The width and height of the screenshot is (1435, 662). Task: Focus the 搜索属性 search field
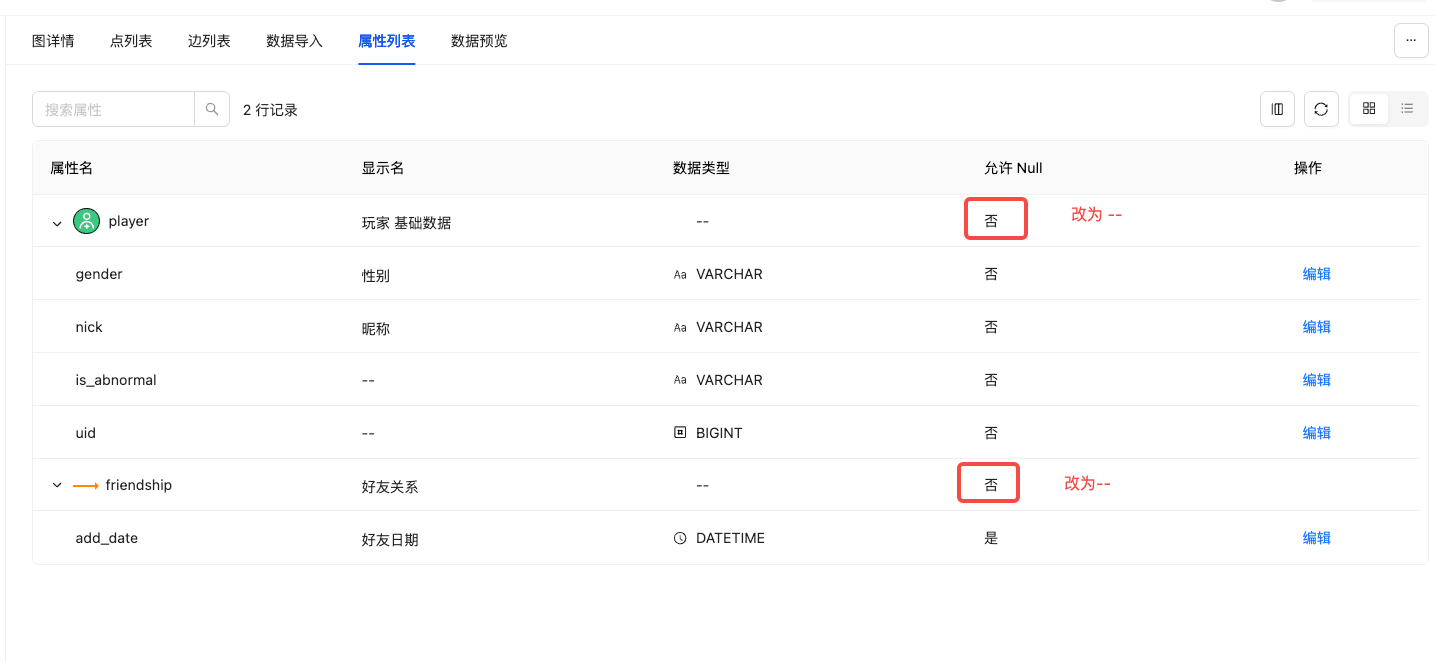114,110
